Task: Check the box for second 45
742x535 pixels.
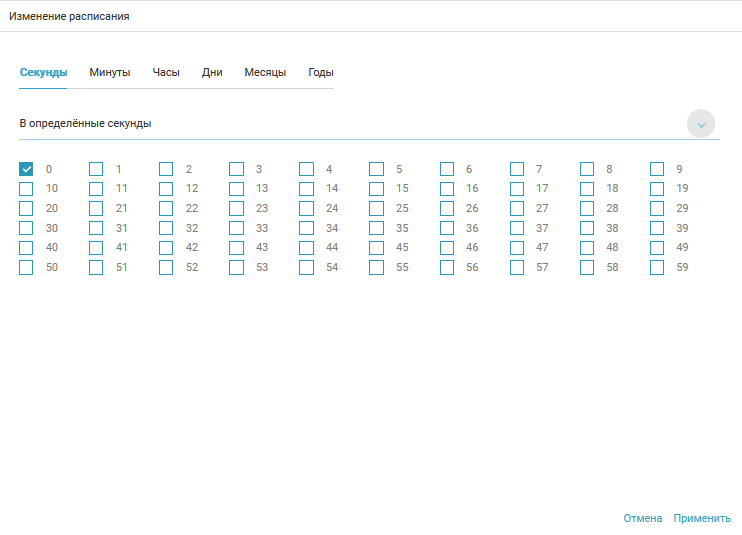Action: click(x=376, y=247)
